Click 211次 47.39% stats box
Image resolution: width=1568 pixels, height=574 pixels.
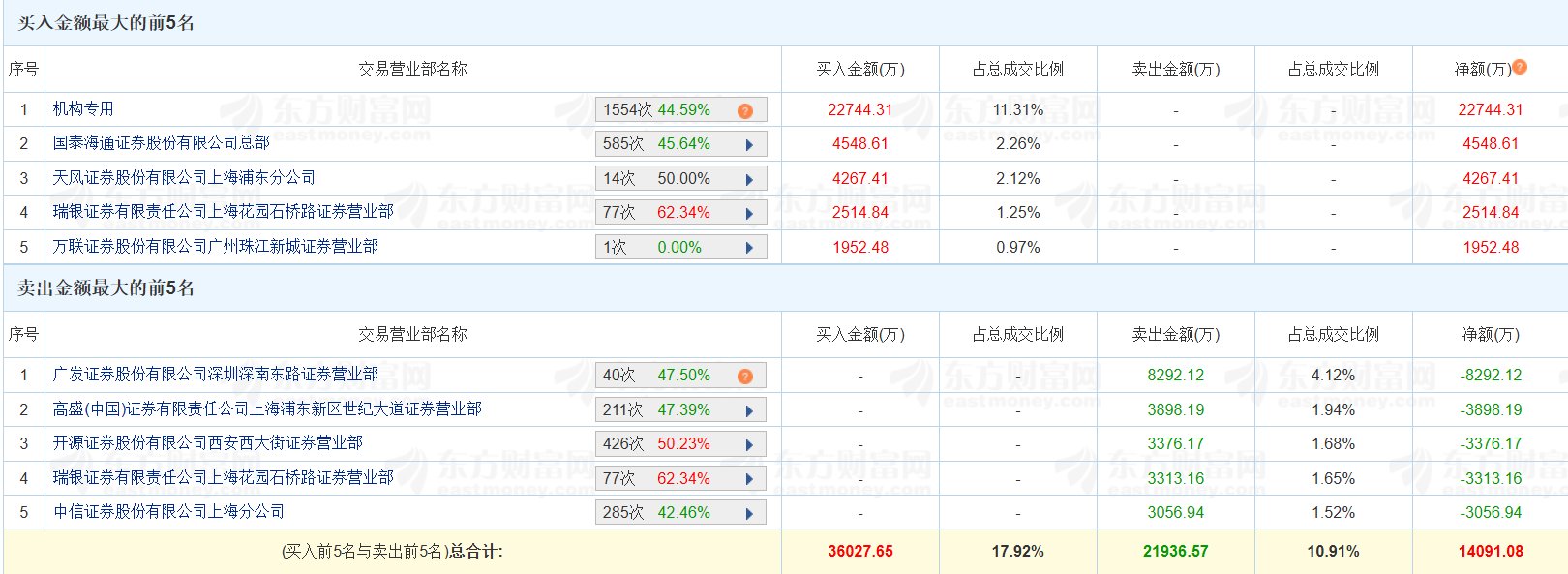click(680, 410)
